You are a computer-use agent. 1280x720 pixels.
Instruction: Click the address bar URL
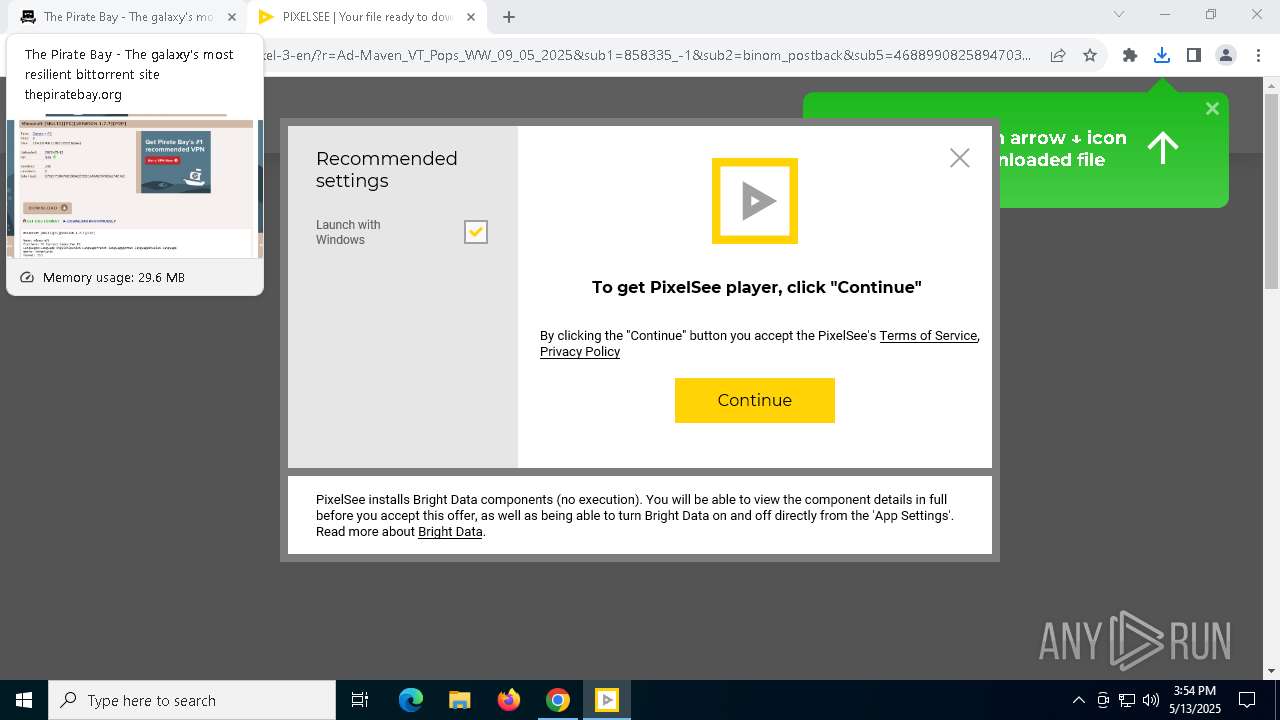(648, 55)
